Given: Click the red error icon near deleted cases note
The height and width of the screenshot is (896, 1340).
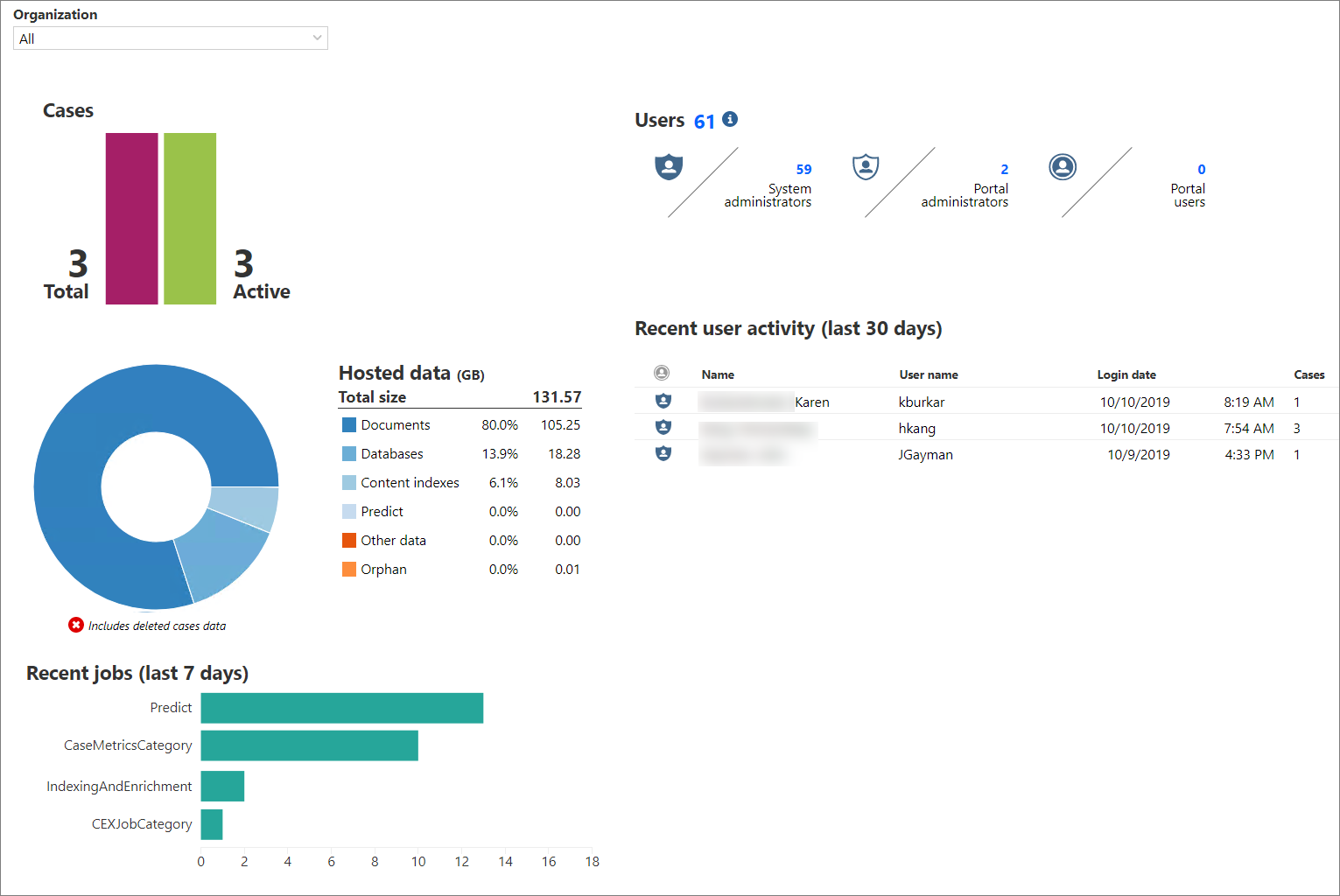Looking at the screenshot, I should tap(76, 625).
